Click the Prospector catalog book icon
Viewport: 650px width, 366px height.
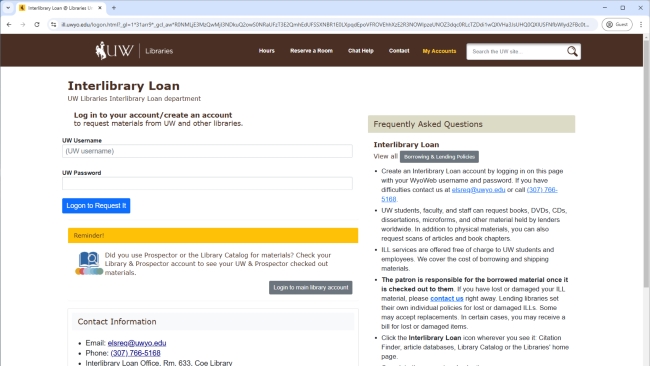pyautogui.click(x=89, y=264)
